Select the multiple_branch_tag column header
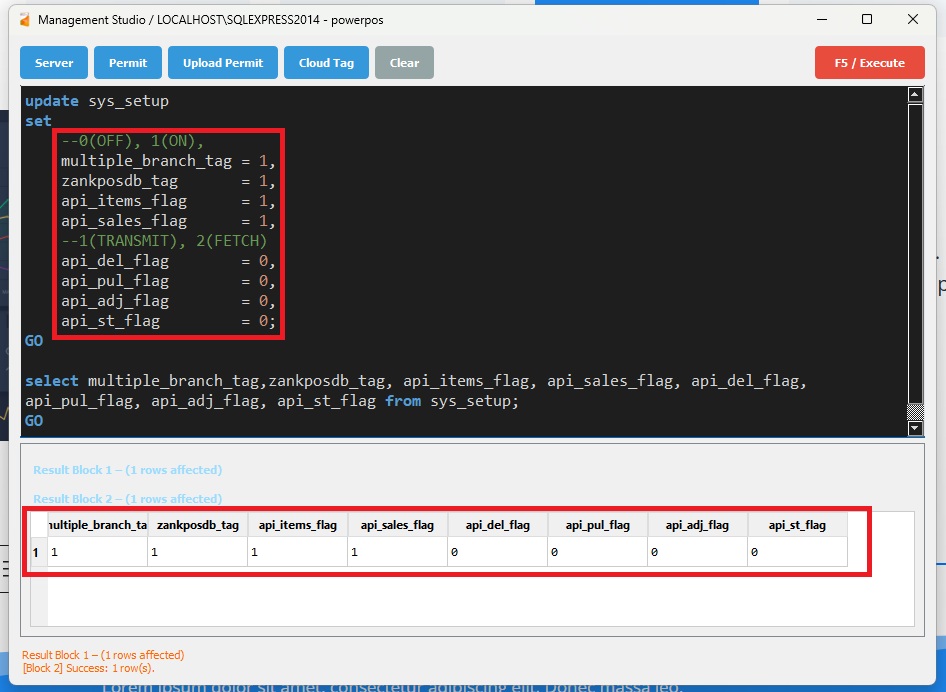This screenshot has height=692, width=946. (97, 525)
